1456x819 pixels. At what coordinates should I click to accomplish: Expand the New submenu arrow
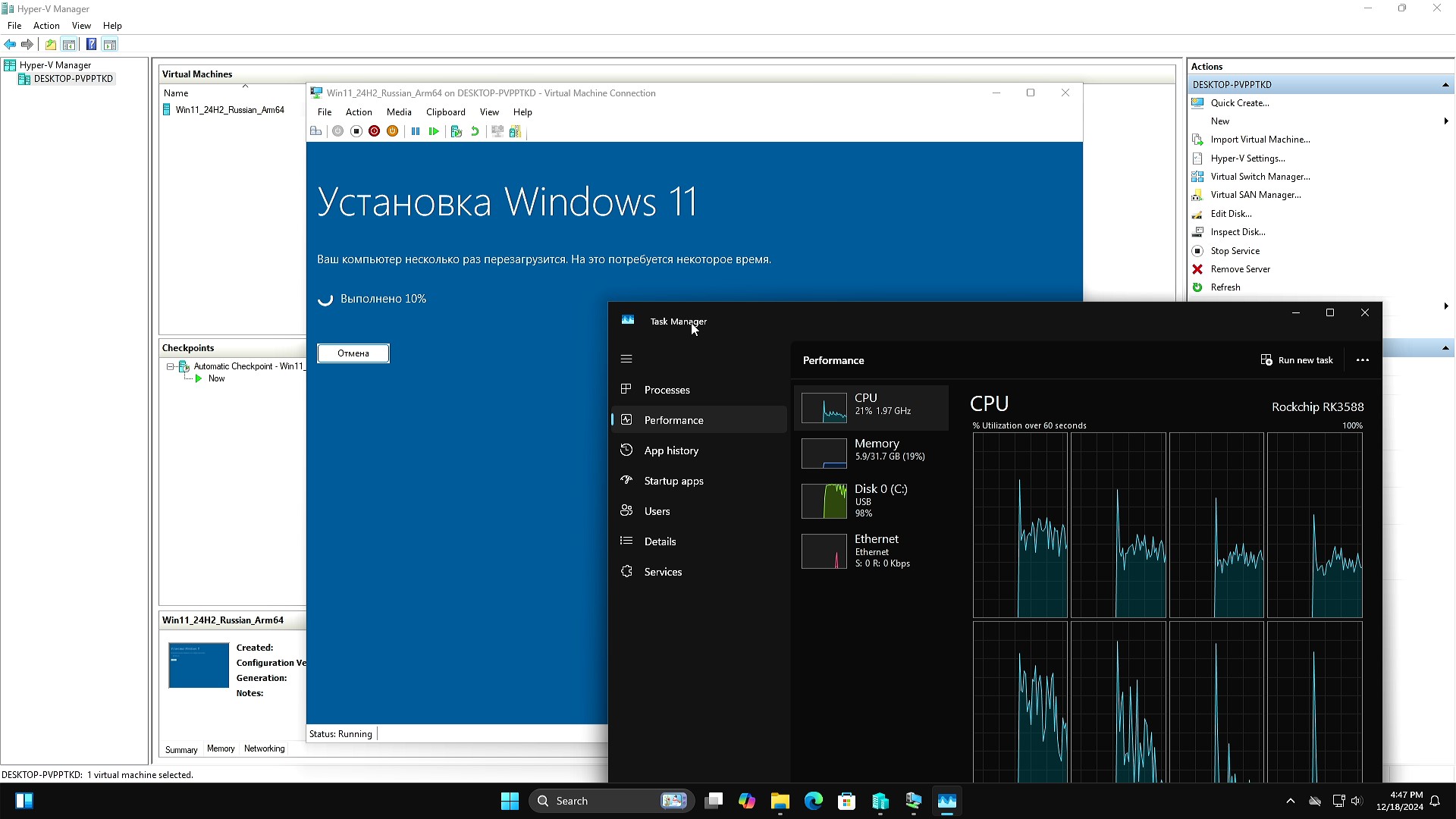click(x=1445, y=121)
